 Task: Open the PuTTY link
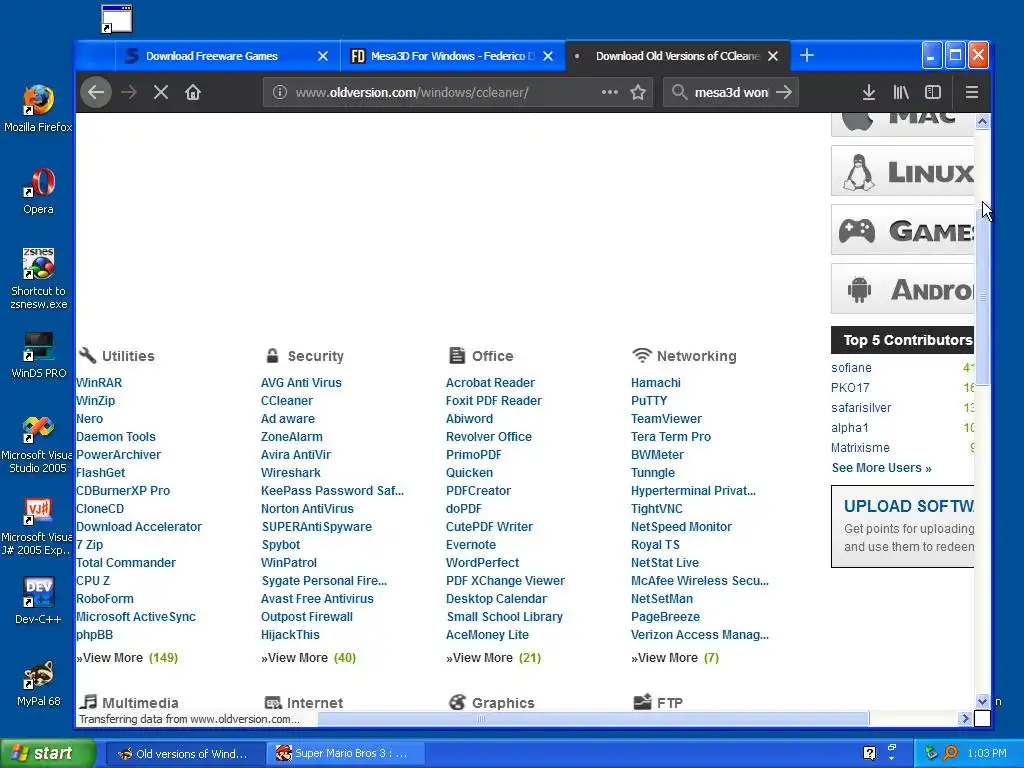pyautogui.click(x=649, y=400)
